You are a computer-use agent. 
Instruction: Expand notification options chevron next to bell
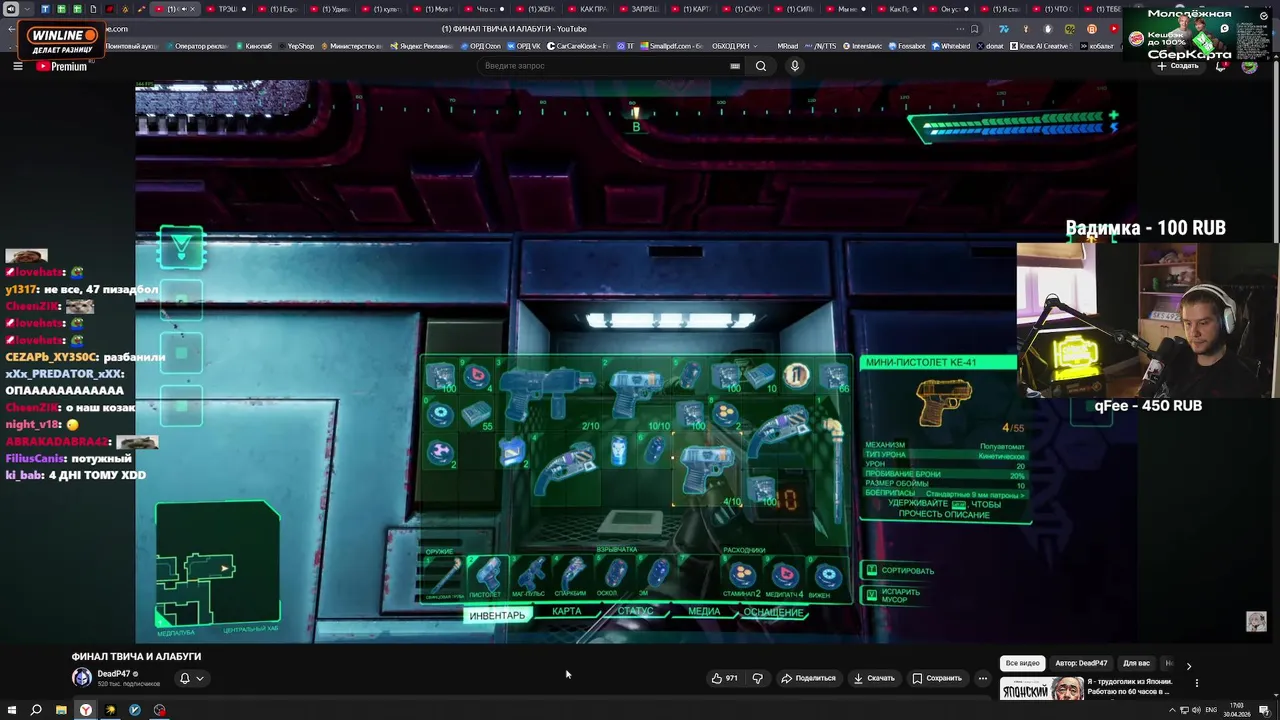coord(200,678)
